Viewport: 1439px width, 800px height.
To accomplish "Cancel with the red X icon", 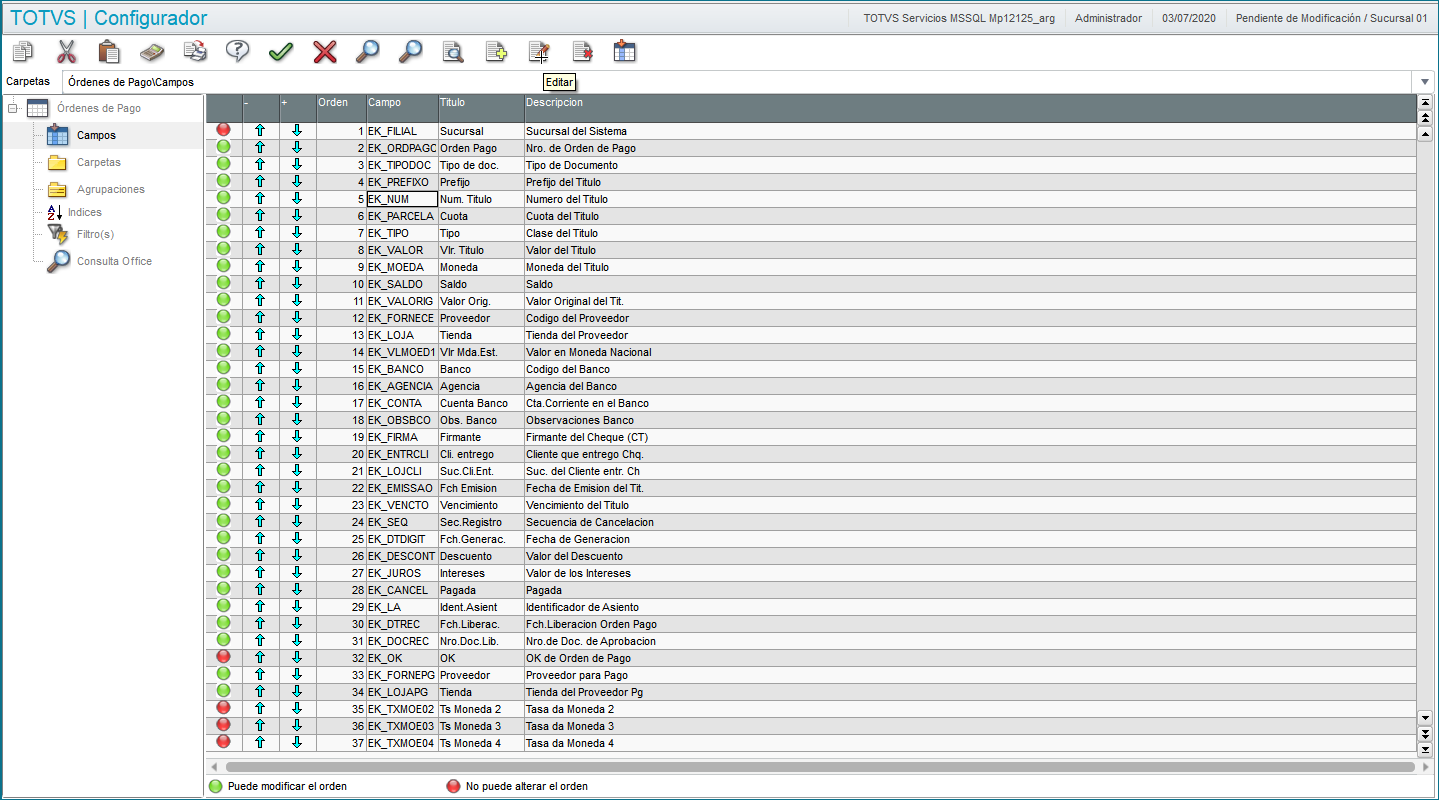I will point(324,51).
